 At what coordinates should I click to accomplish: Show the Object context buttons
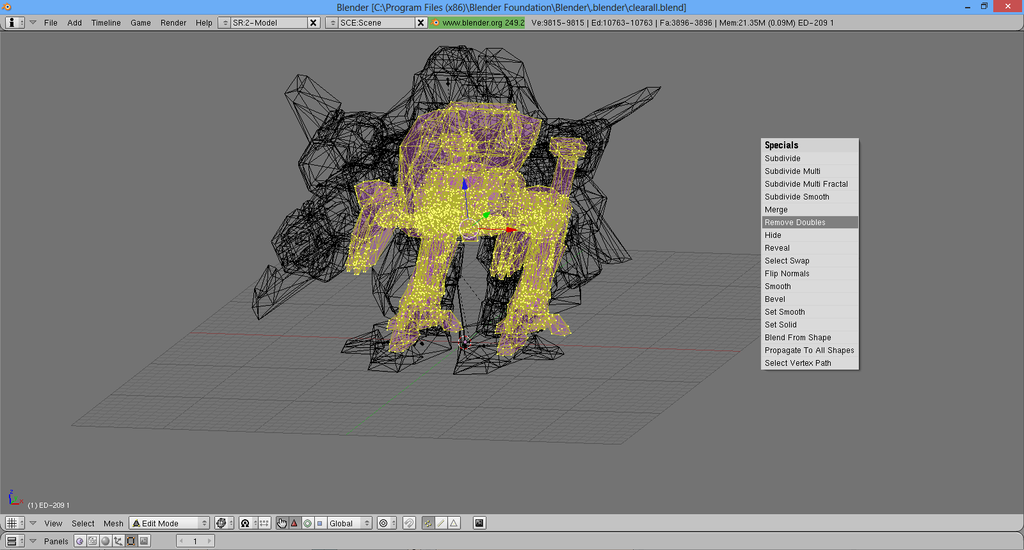tap(118, 541)
